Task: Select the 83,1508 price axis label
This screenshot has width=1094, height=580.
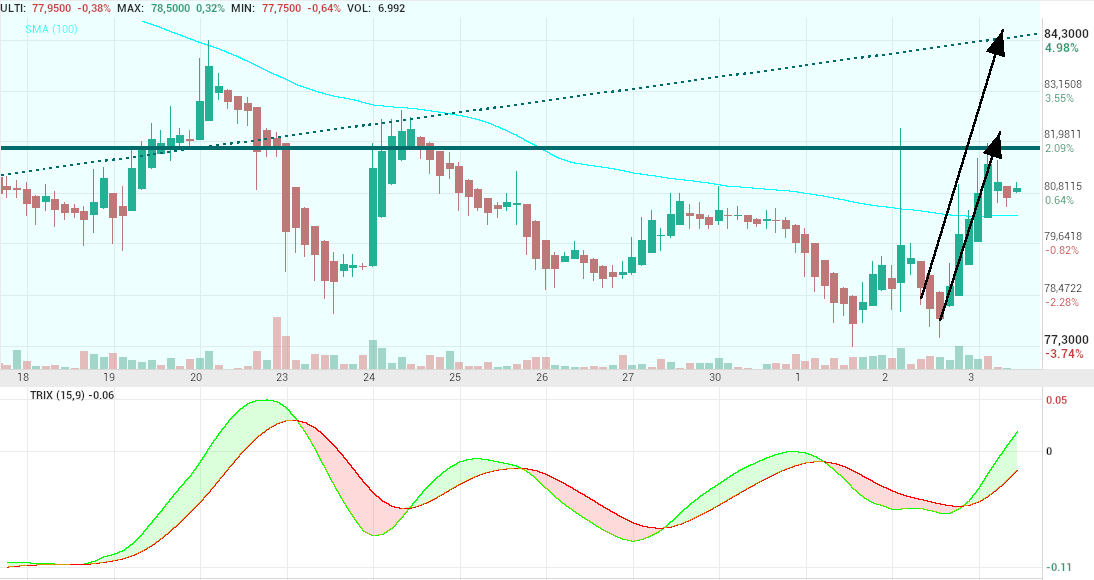Action: pos(1063,84)
